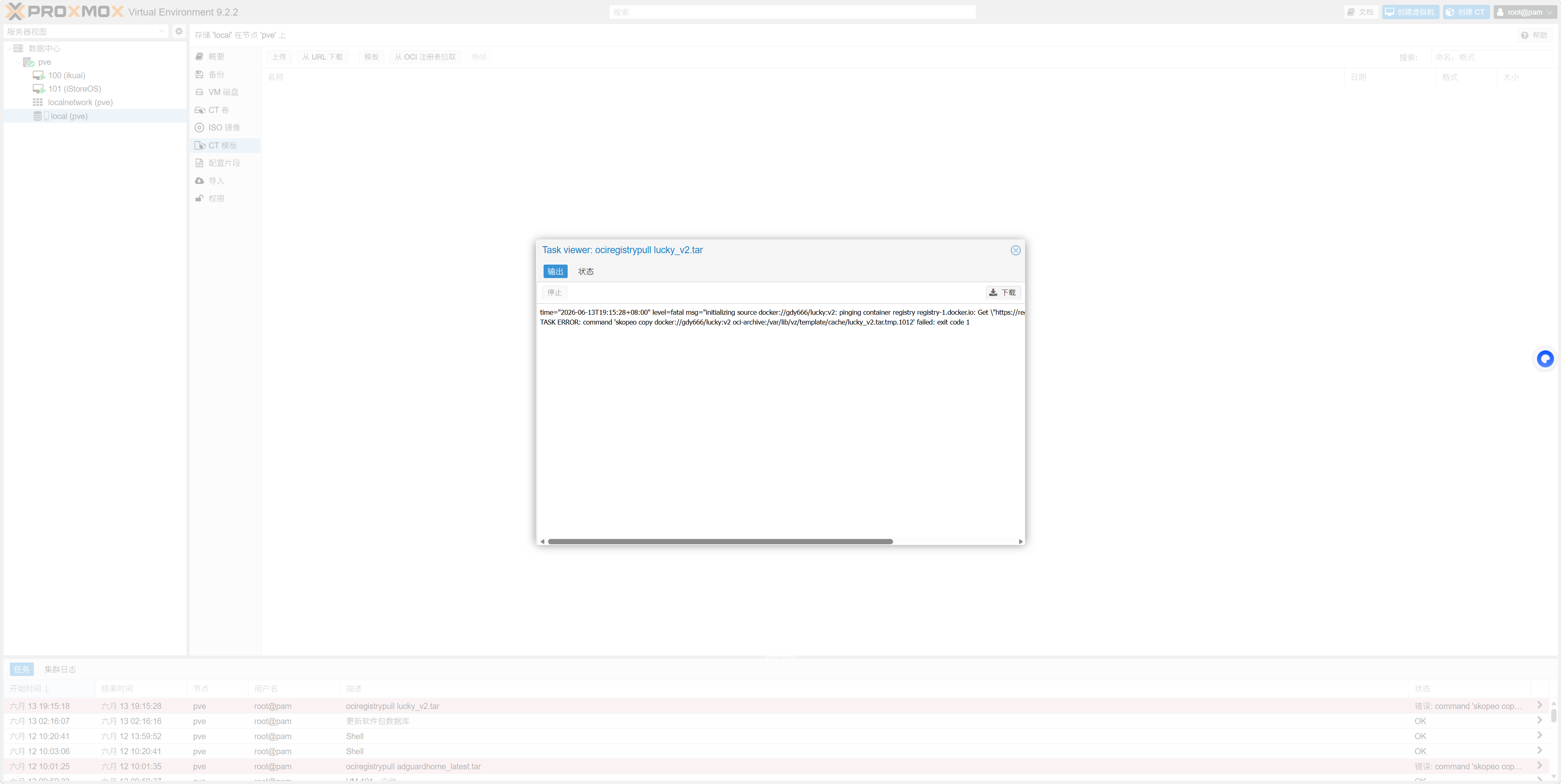Close the Task viewer dialog
1561x784 pixels.
point(1016,250)
